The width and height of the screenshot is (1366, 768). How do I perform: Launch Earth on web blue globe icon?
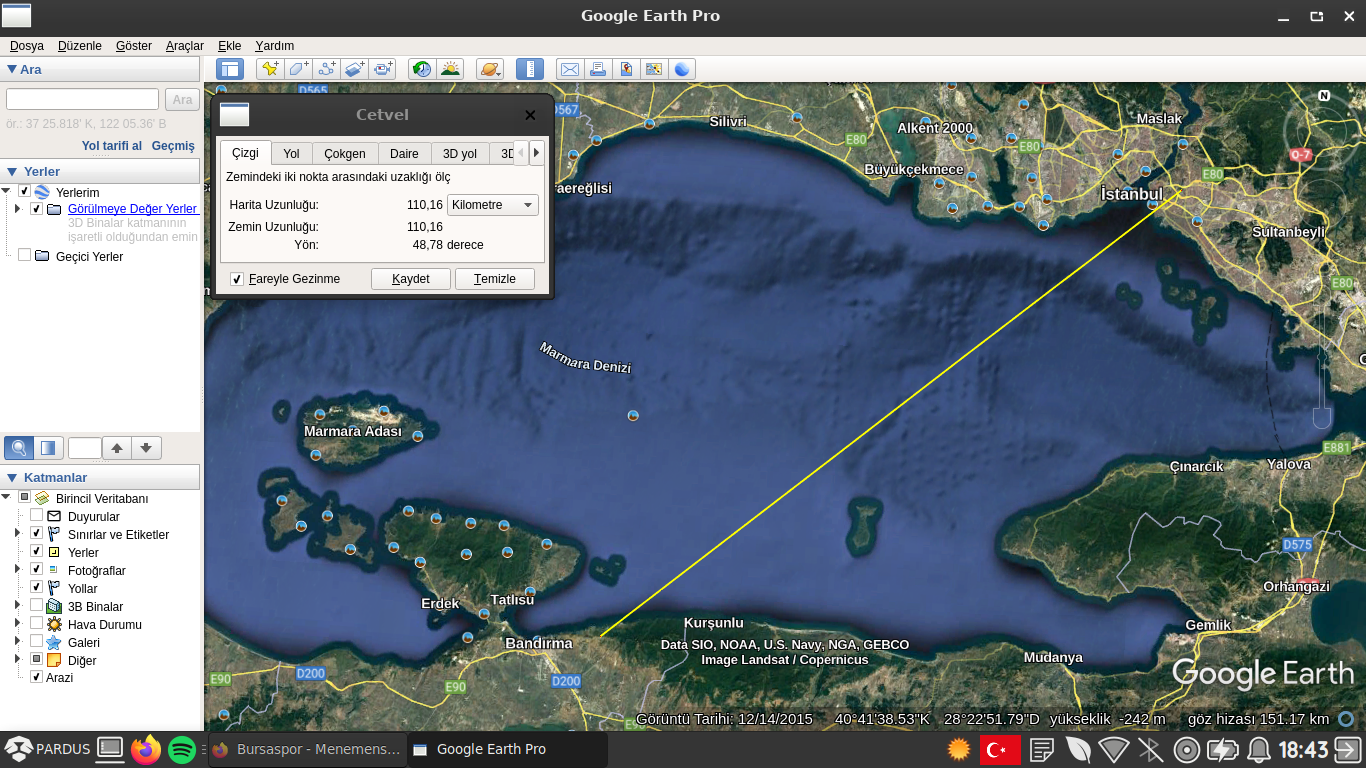tap(682, 69)
